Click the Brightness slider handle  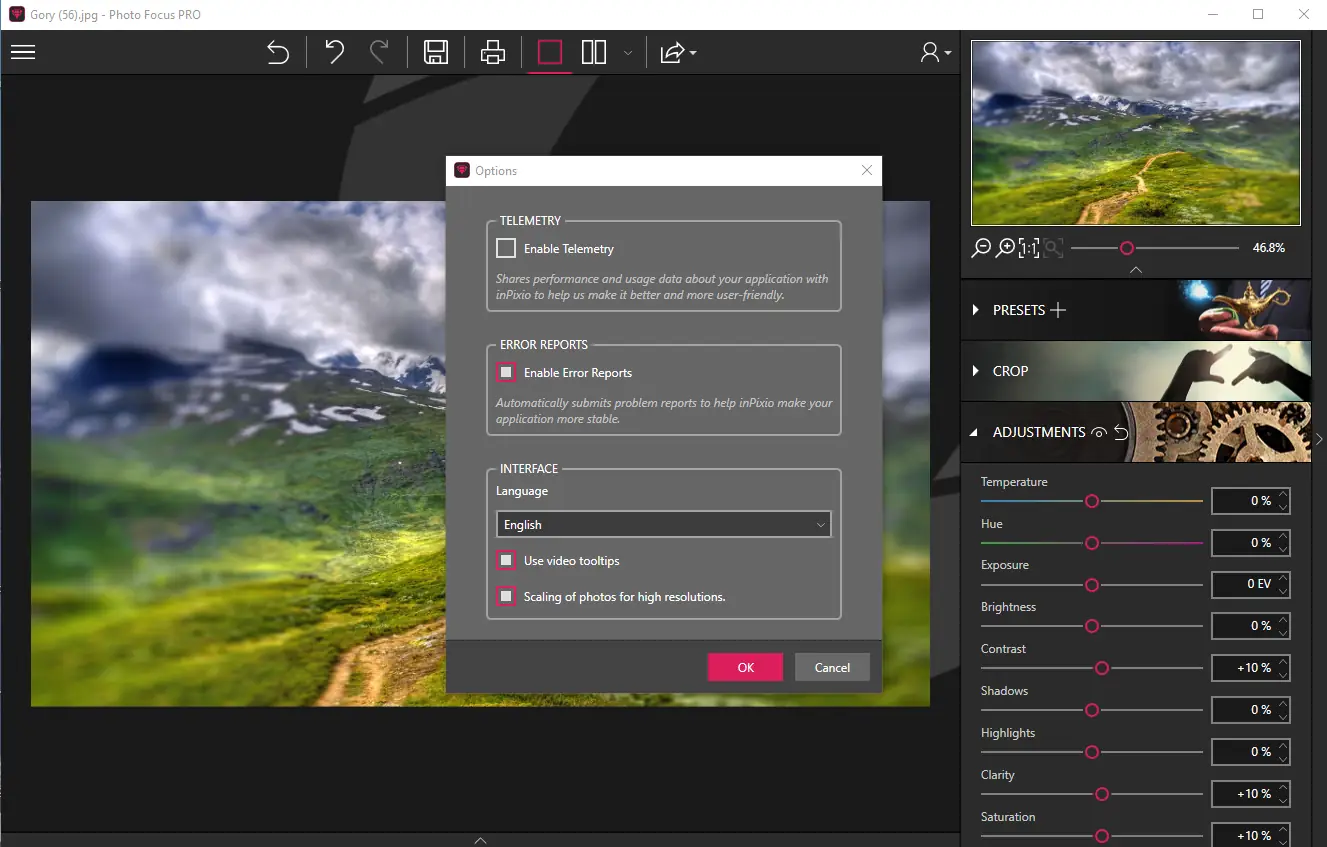[x=1092, y=626]
